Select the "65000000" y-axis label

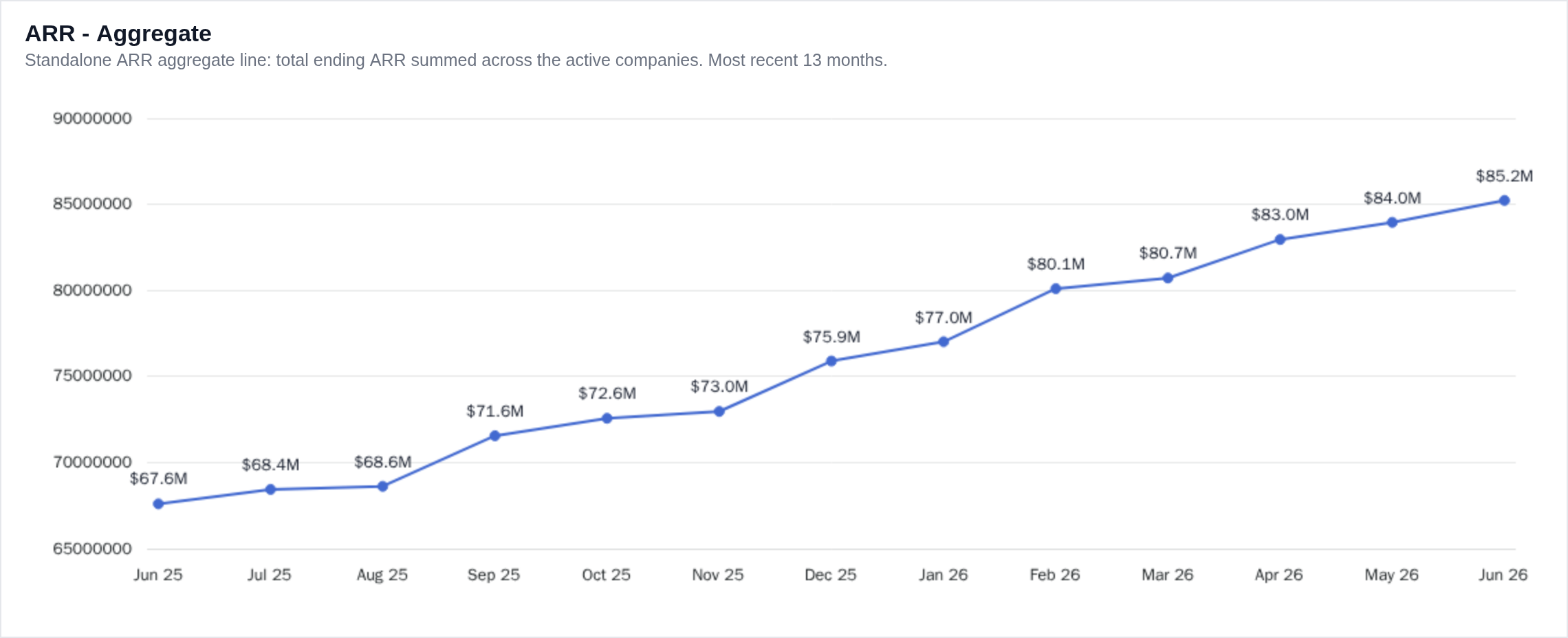point(92,549)
